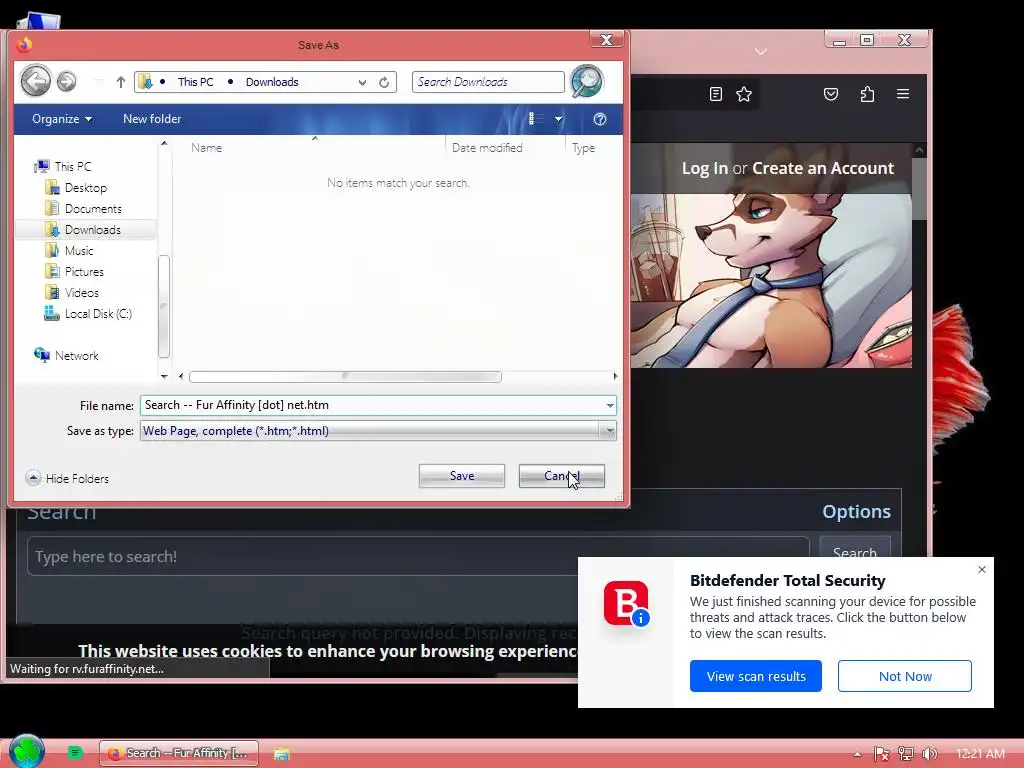Close the Bitdefender notification popup
Screen dimensions: 1024x768
(x=982, y=569)
